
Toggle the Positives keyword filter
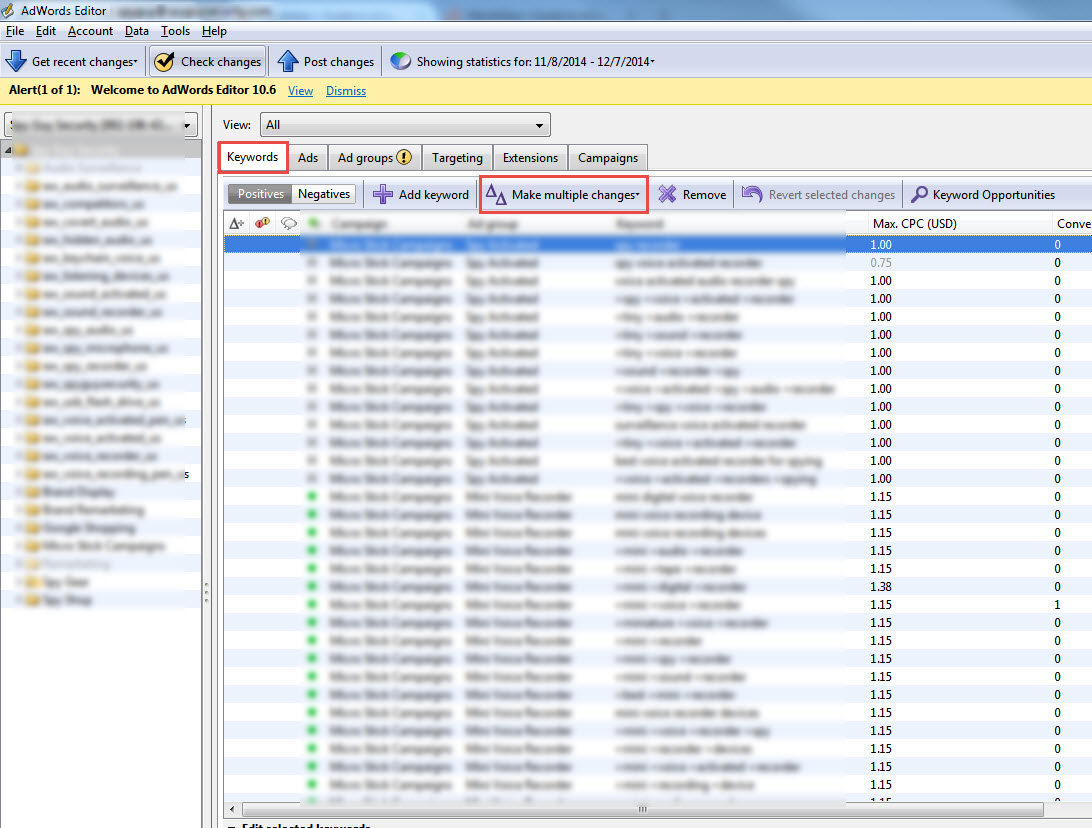click(x=260, y=194)
